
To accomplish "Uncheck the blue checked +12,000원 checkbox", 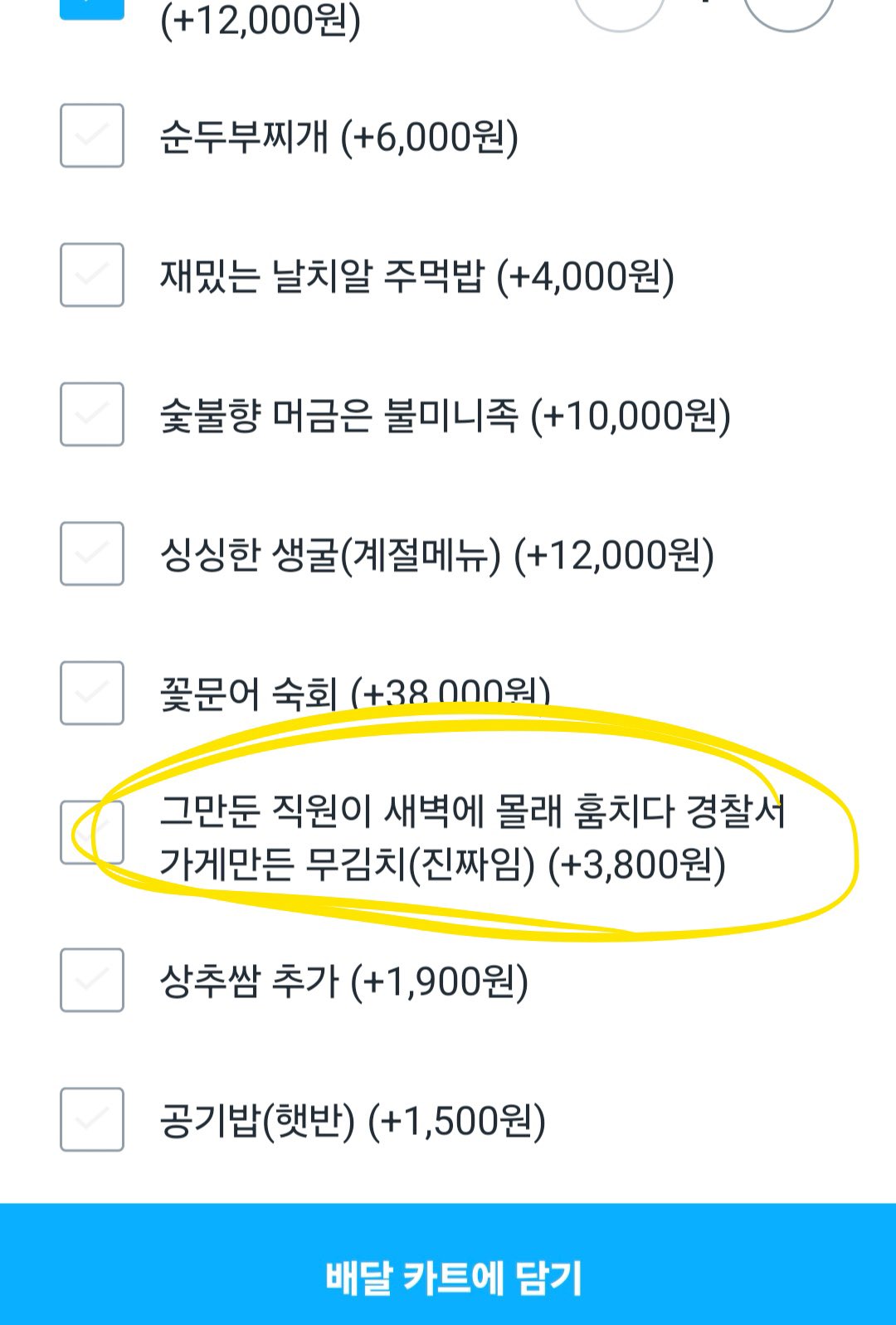I will (92, 8).
